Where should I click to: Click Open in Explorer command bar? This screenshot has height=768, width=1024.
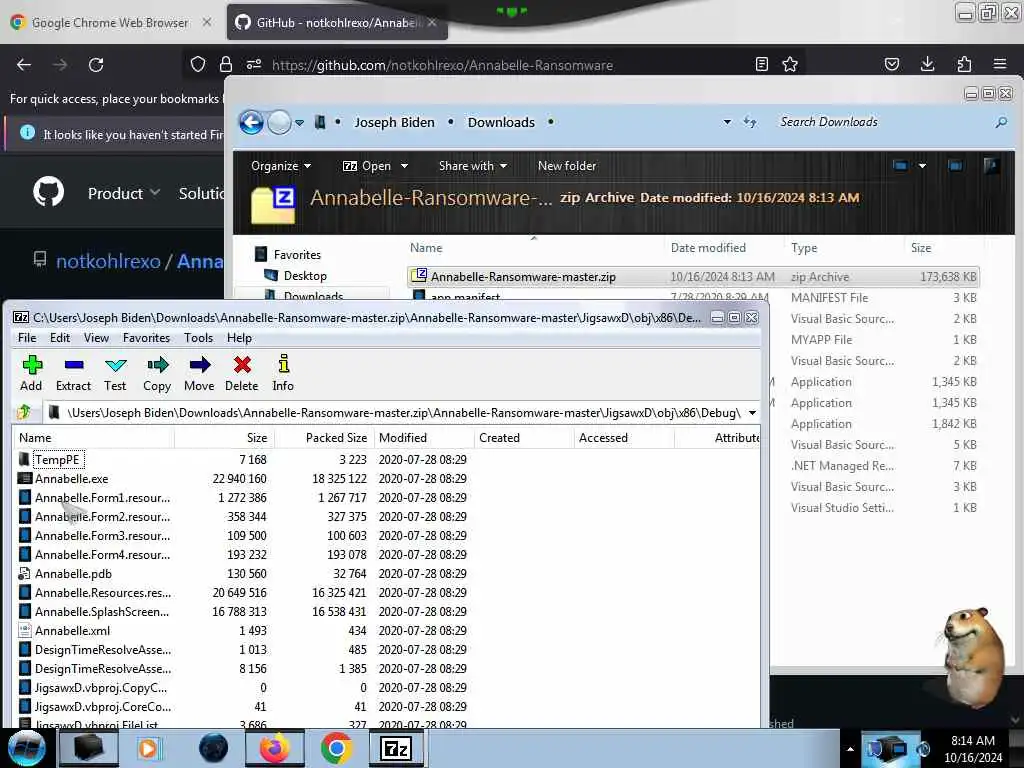tap(367, 166)
